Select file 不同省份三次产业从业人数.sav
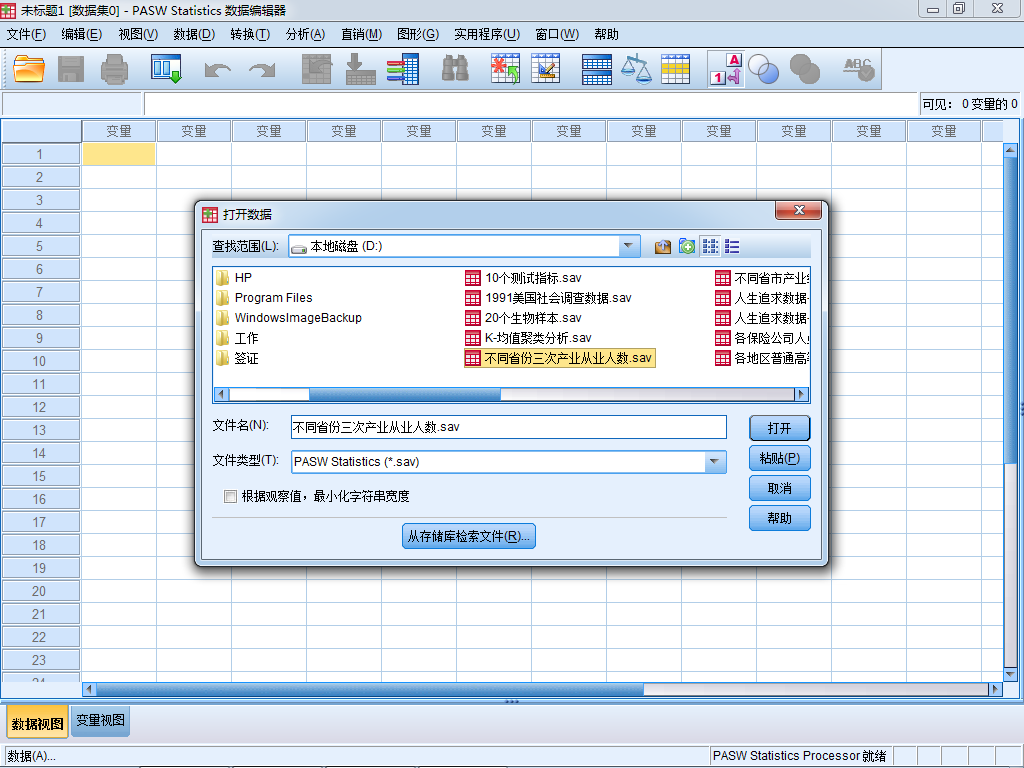 tap(559, 359)
